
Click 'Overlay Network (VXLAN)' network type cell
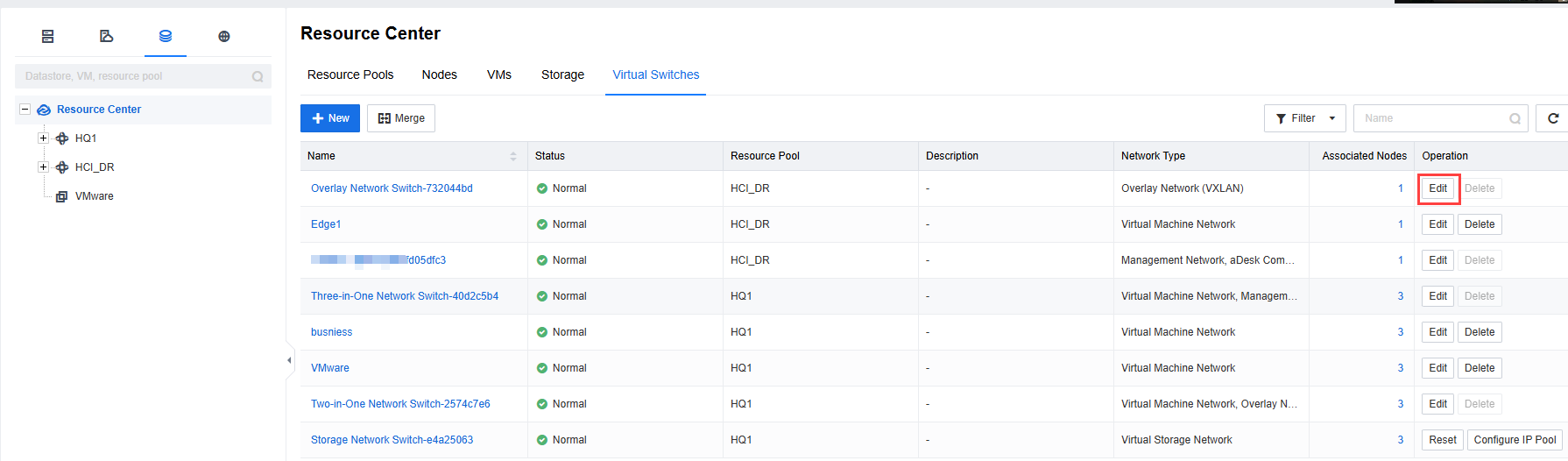1183,188
